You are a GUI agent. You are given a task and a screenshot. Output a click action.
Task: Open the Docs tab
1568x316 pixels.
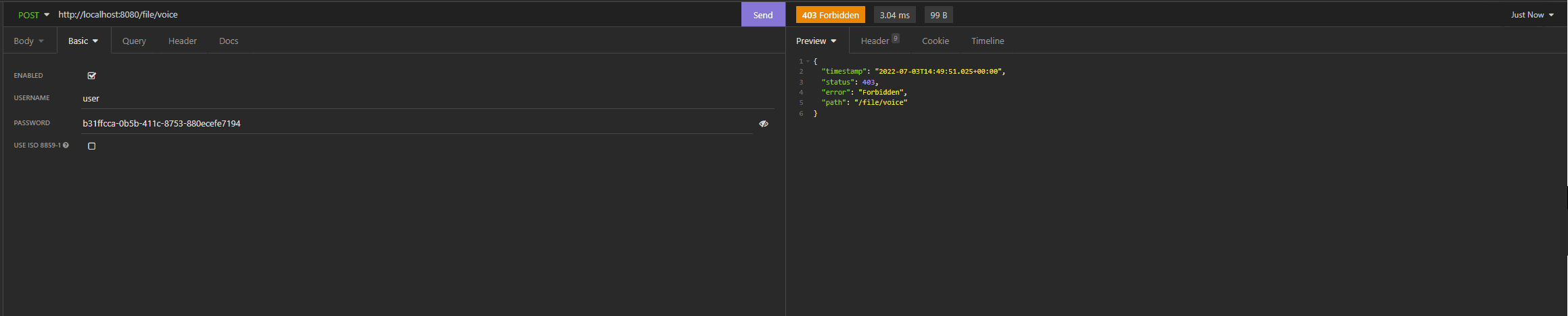(x=229, y=41)
